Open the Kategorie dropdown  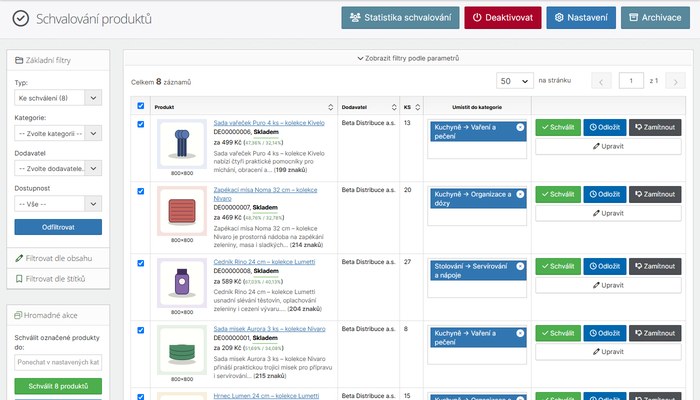58,133
